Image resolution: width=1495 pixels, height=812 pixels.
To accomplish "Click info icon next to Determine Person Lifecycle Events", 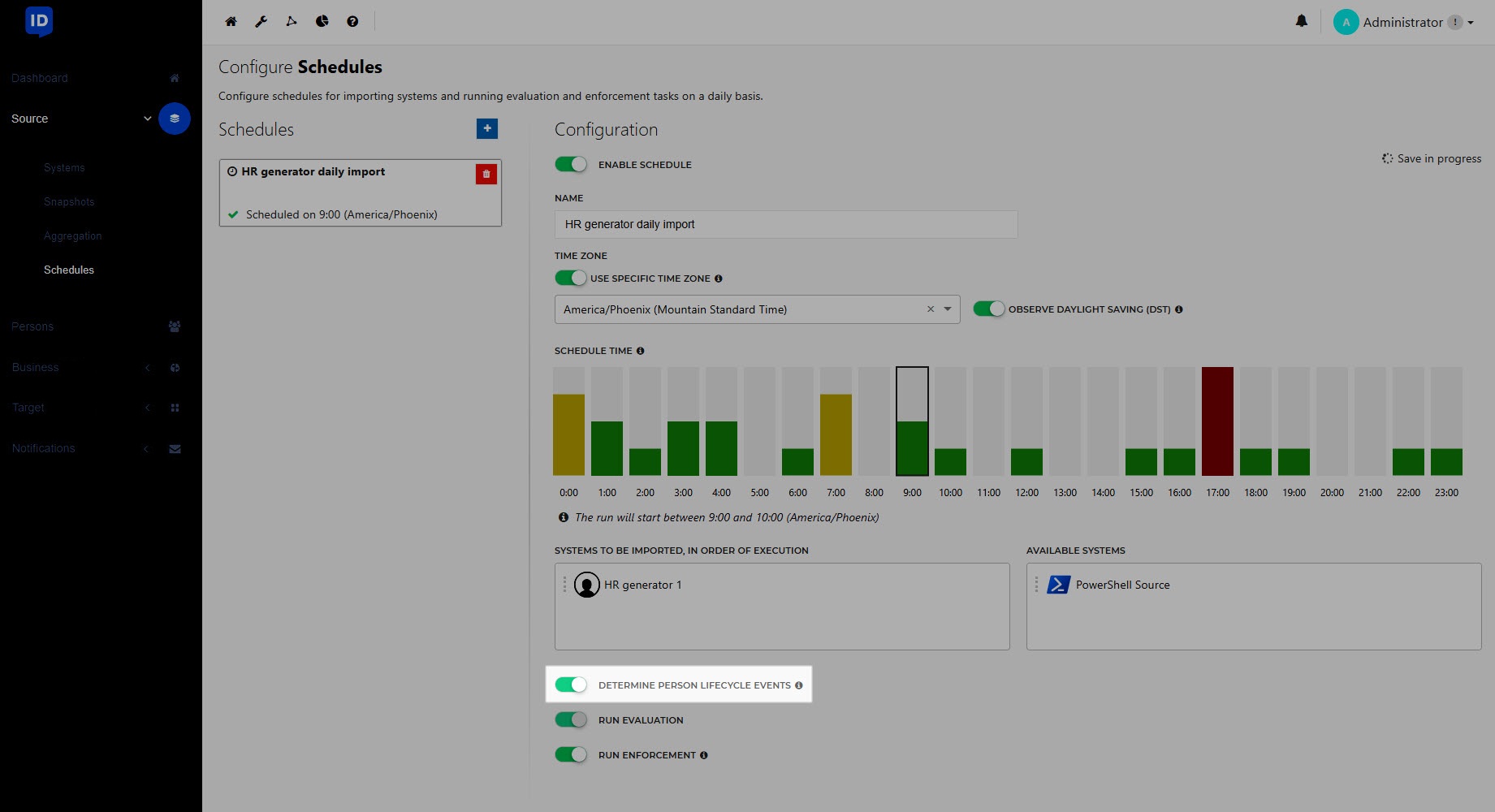I will [x=799, y=685].
